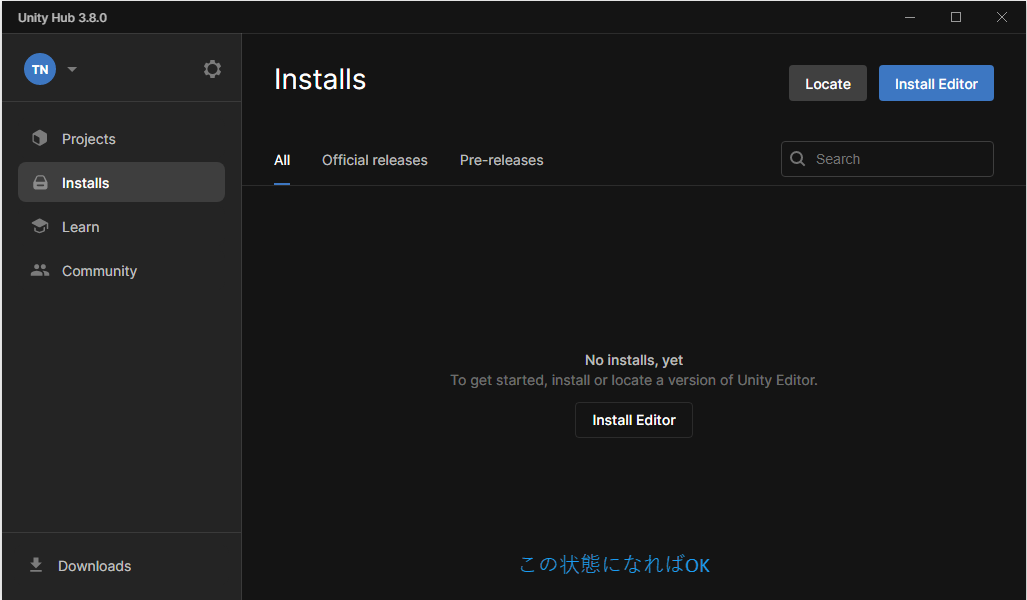This screenshot has width=1027, height=600.
Task: Click the blue Install Editor button
Action: 936,83
